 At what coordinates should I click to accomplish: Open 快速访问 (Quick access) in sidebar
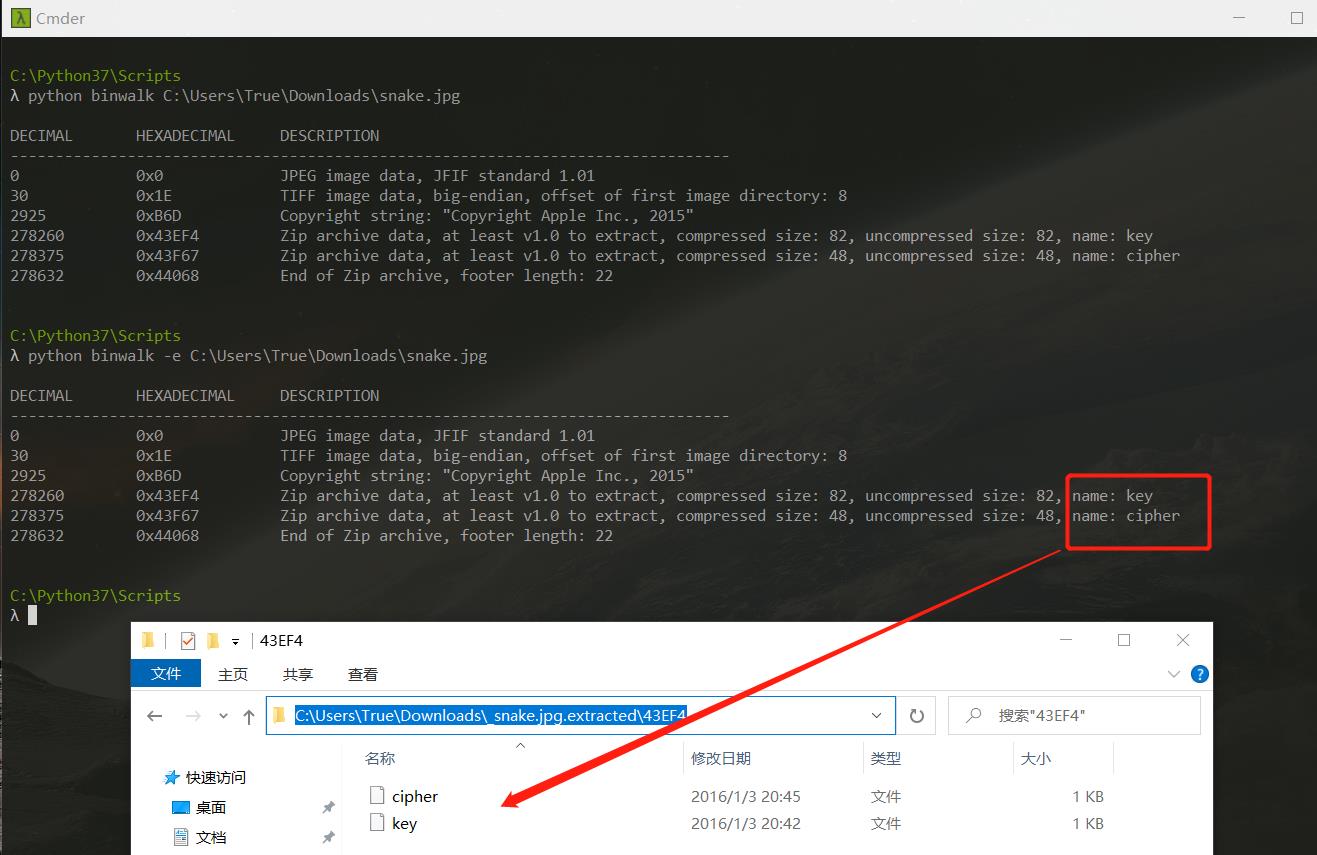click(x=216, y=777)
